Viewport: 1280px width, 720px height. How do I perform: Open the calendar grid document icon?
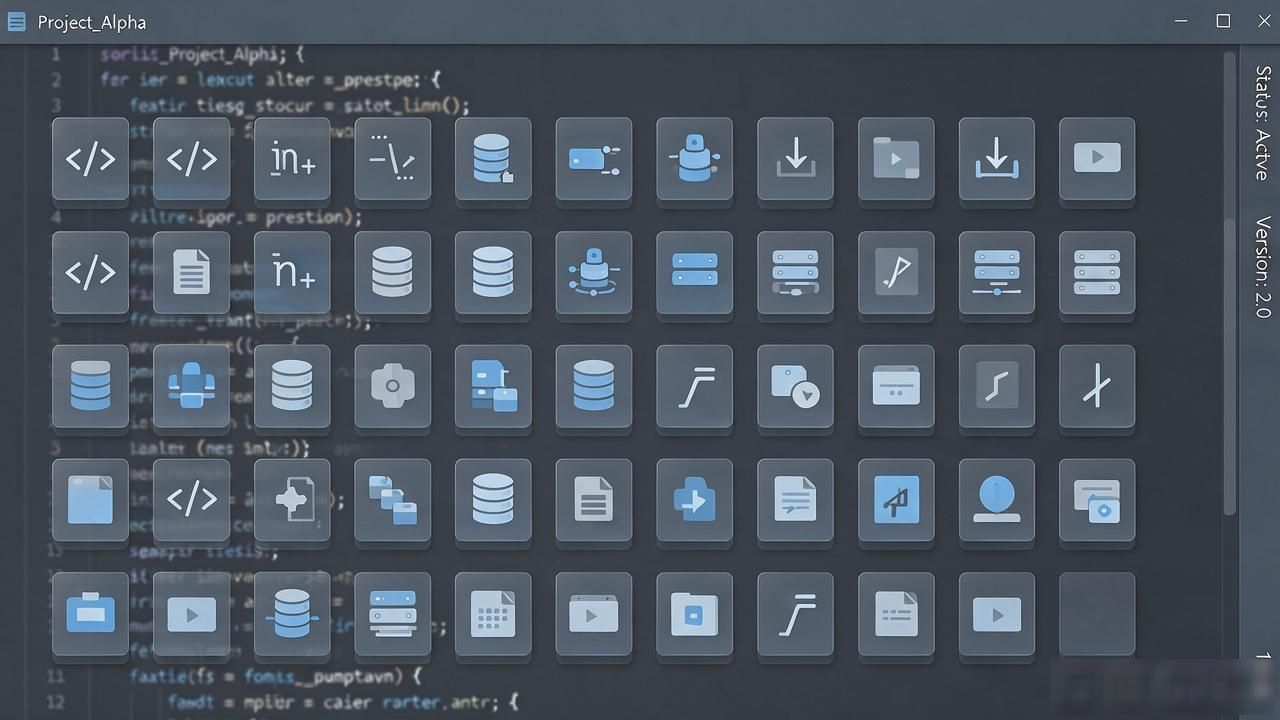493,613
